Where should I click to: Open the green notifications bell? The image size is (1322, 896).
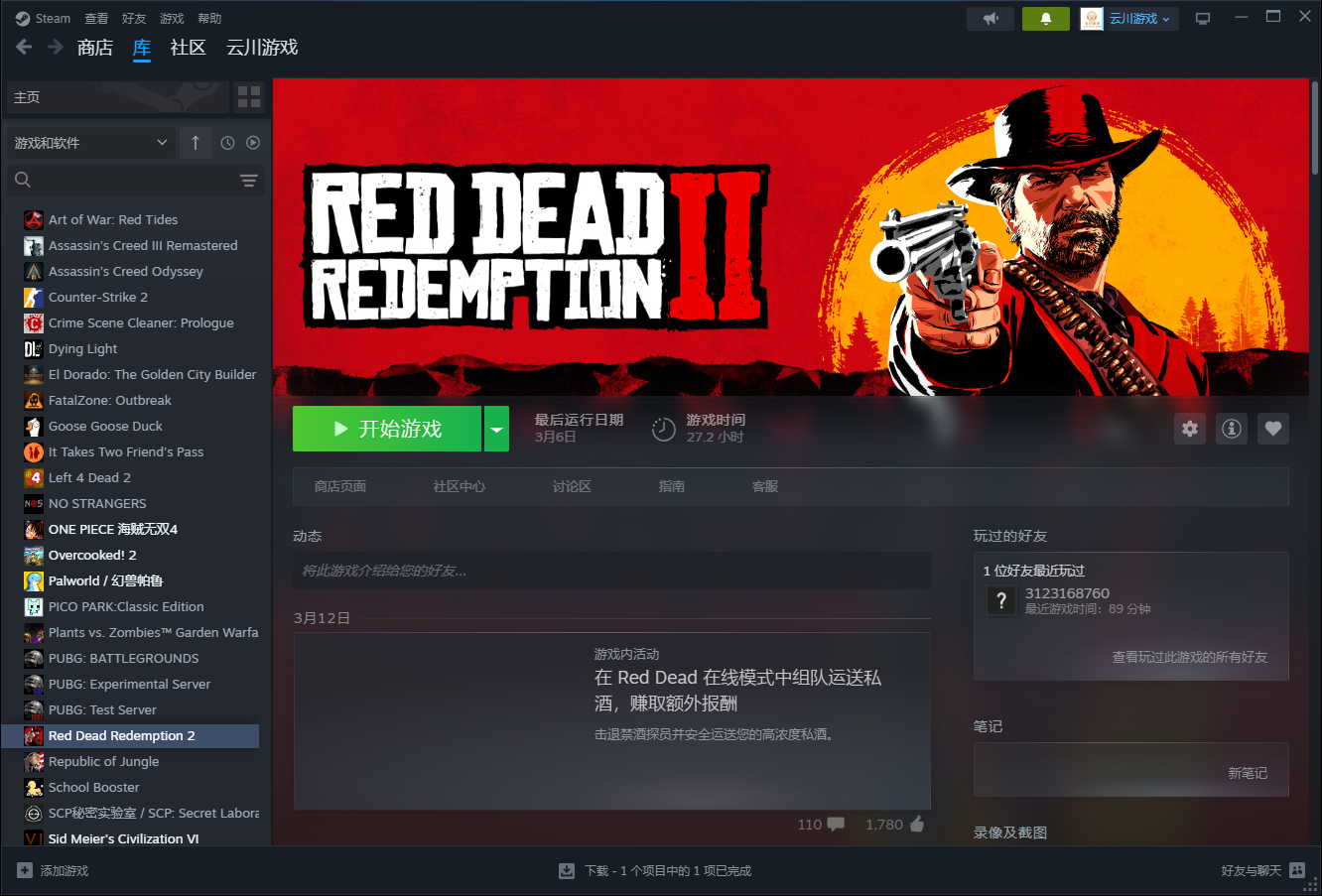click(1046, 19)
